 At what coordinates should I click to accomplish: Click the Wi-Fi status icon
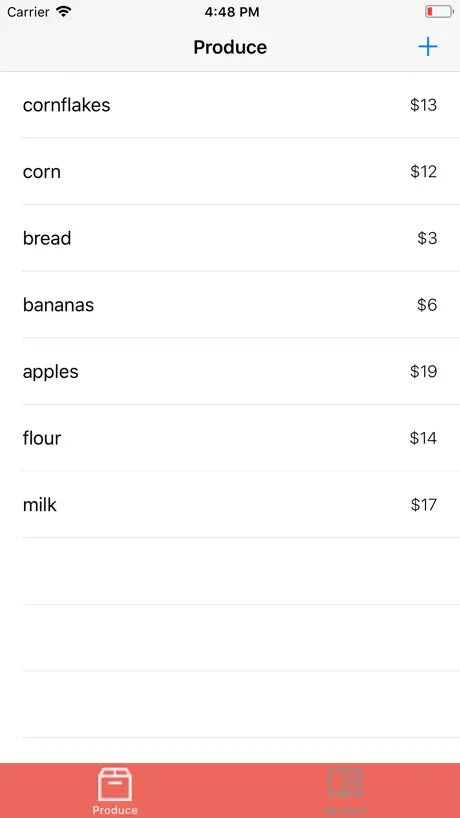(64, 11)
